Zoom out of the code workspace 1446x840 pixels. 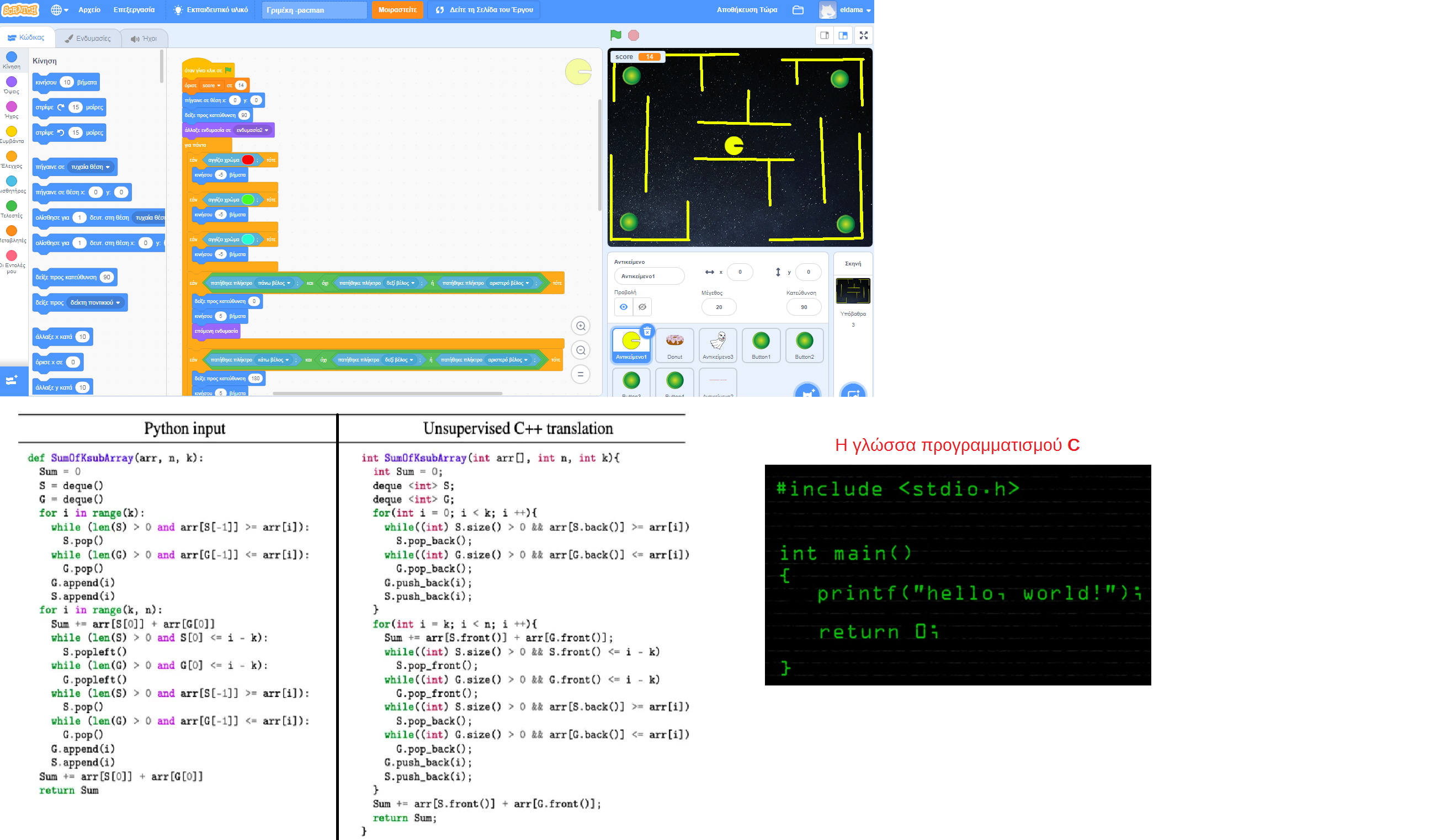tap(581, 350)
